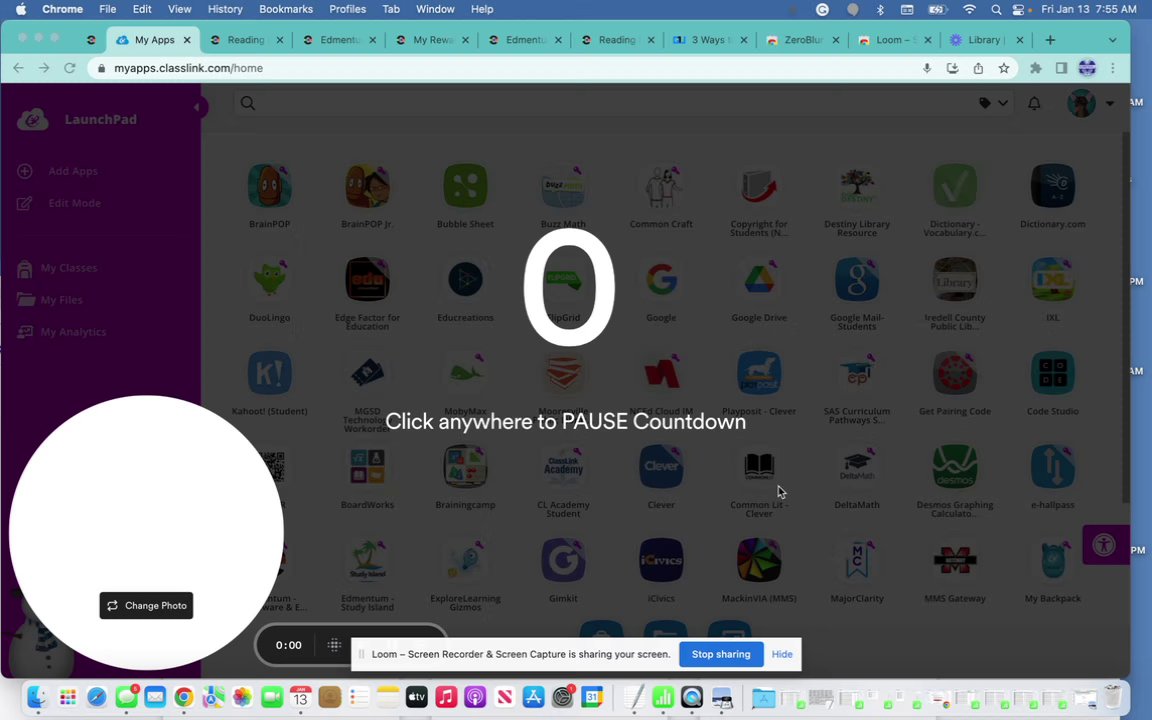Open the DeltaMath app

(857, 467)
